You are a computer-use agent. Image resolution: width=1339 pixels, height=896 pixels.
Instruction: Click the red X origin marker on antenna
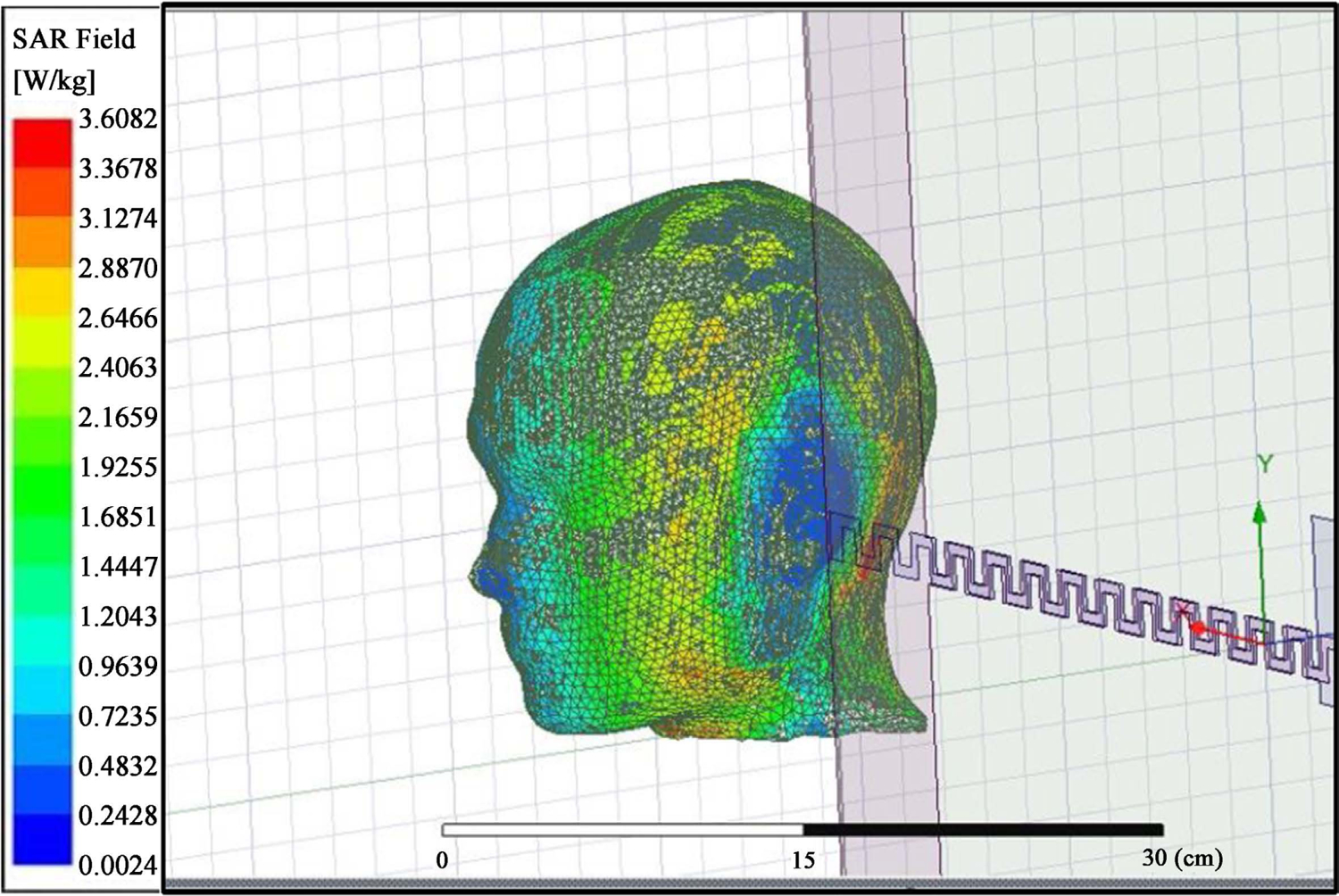(1185, 612)
